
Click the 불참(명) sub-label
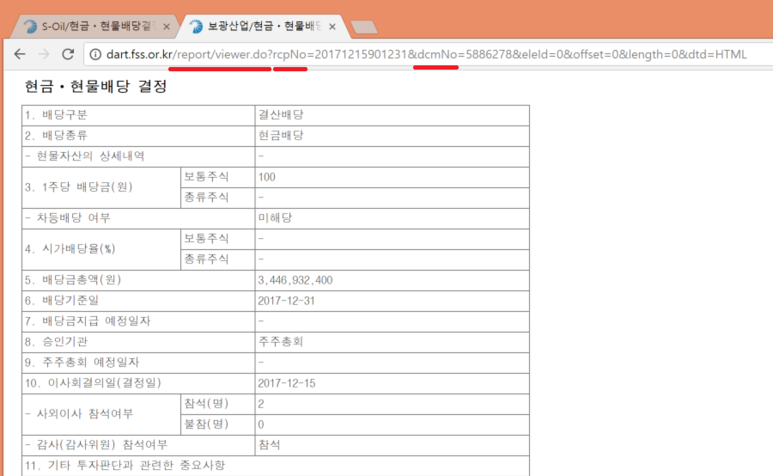pos(207,424)
